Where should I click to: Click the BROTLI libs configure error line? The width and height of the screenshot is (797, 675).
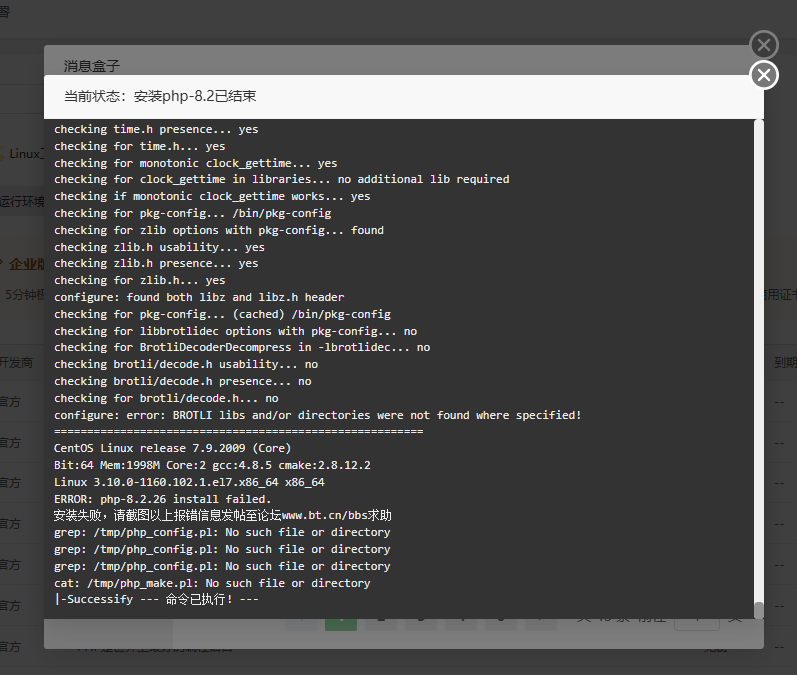pyautogui.click(x=318, y=415)
